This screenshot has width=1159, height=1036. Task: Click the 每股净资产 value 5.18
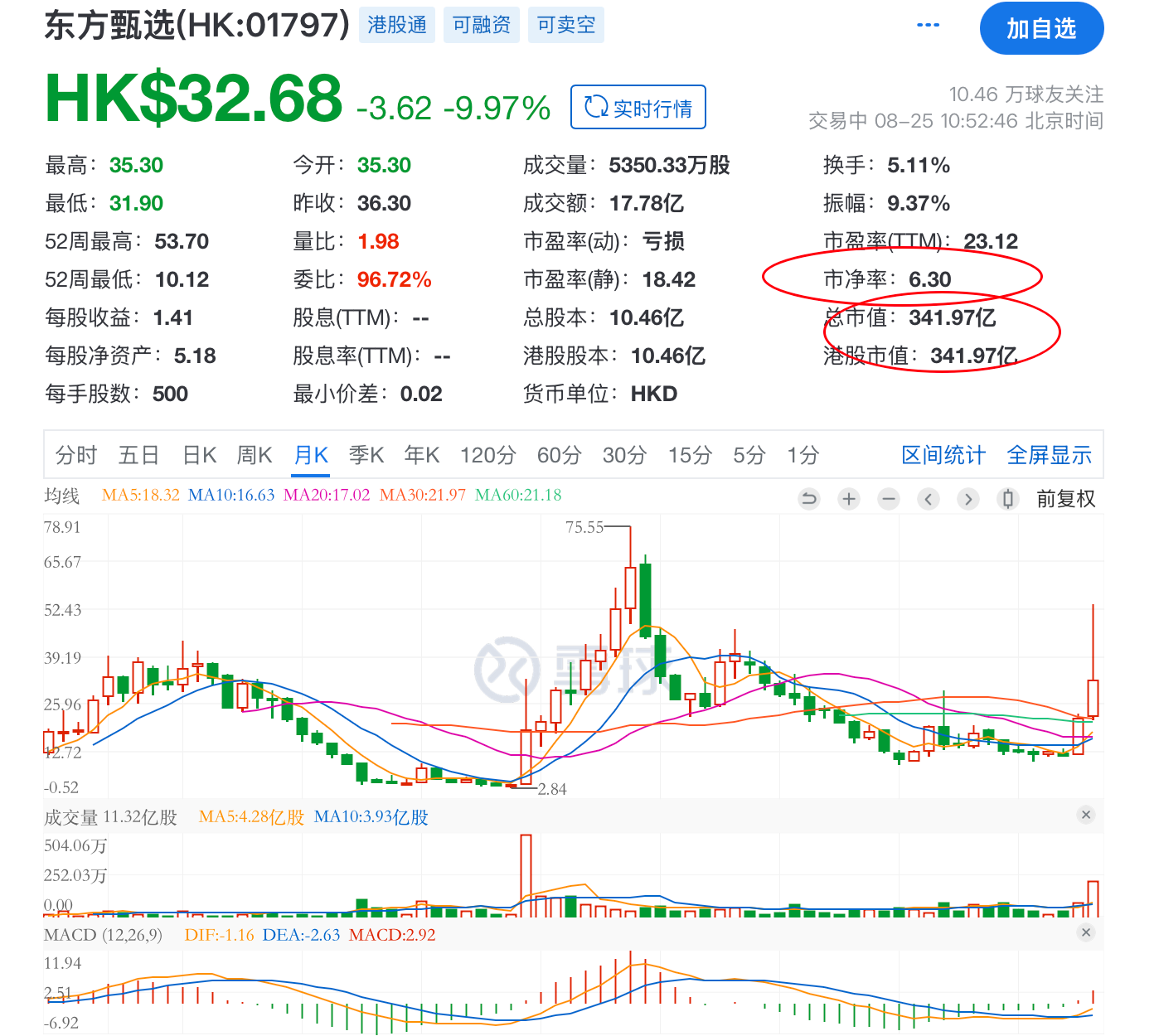[195, 356]
